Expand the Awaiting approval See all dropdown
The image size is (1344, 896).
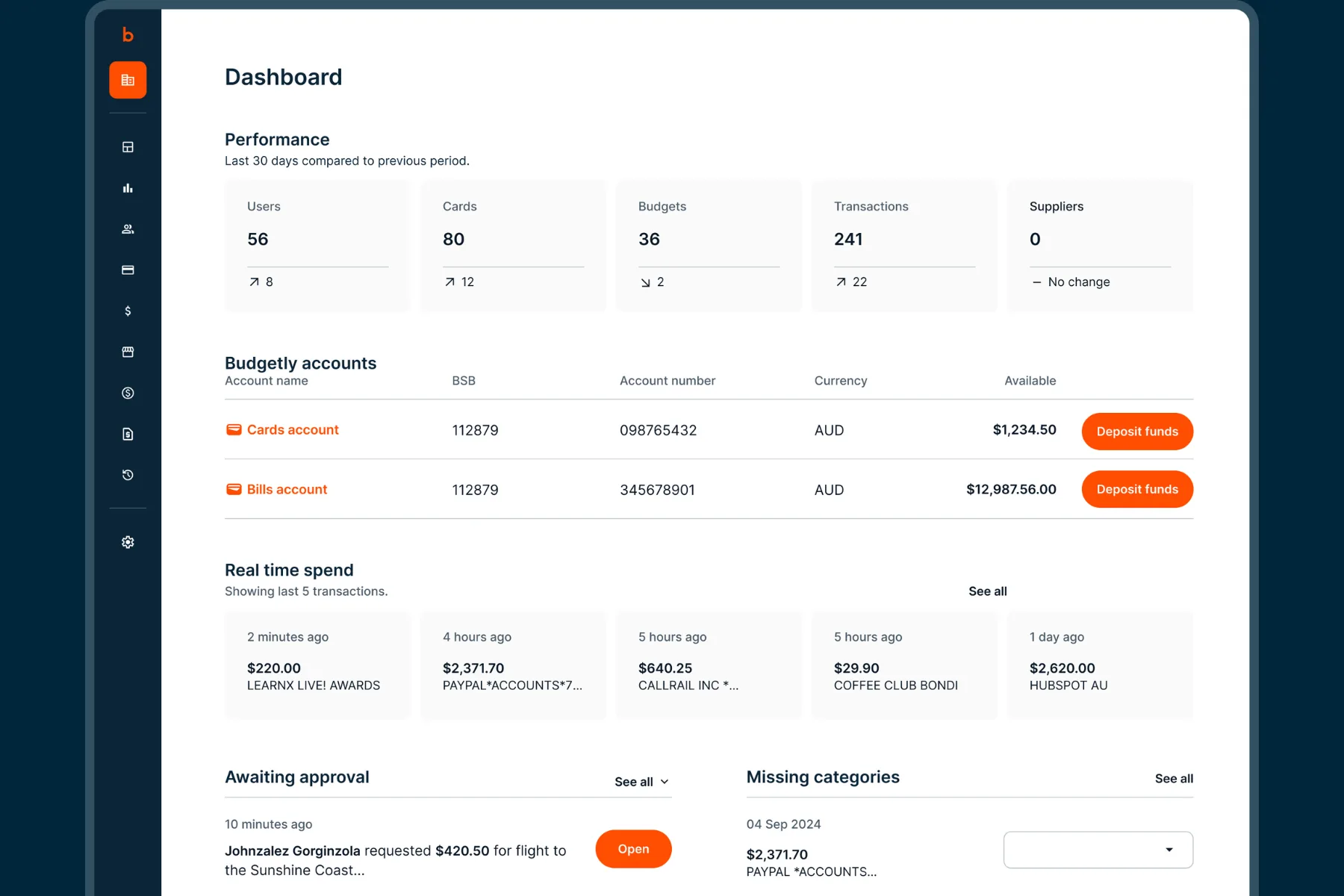point(641,782)
